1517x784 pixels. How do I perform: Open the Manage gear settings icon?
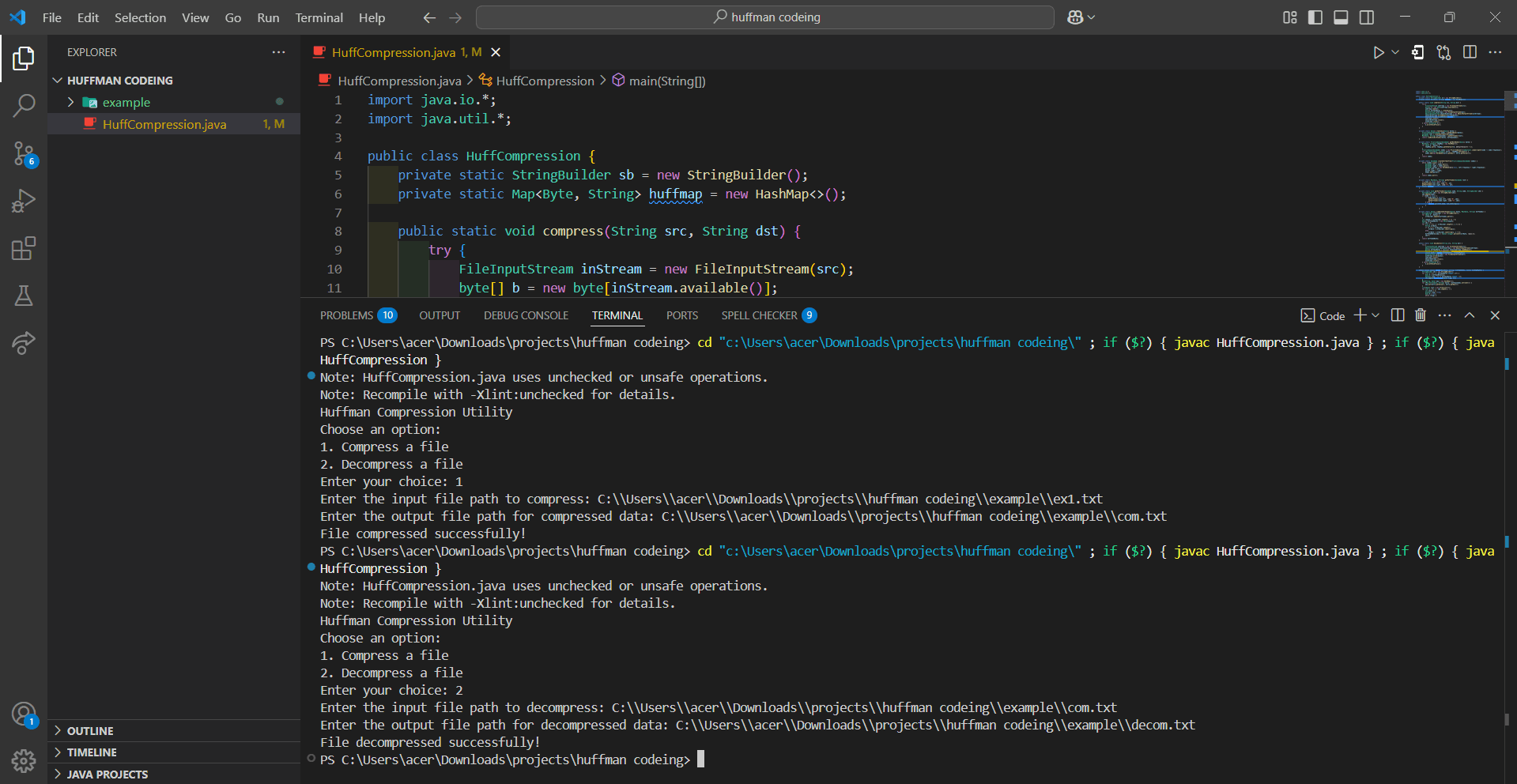pyautogui.click(x=24, y=761)
